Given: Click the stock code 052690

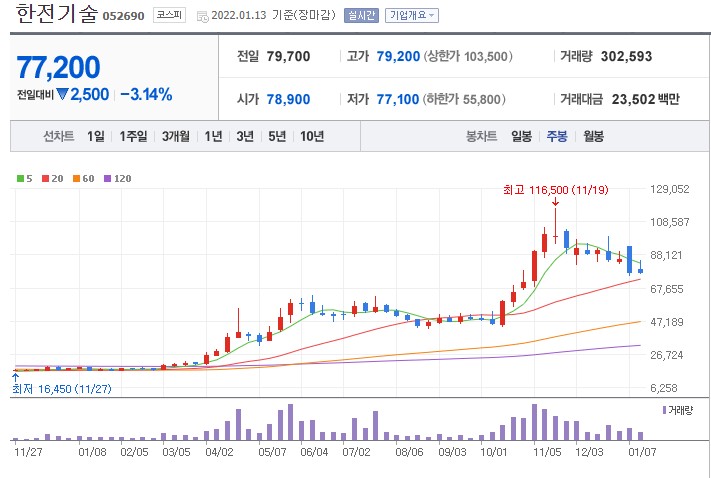Looking at the screenshot, I should coord(123,16).
